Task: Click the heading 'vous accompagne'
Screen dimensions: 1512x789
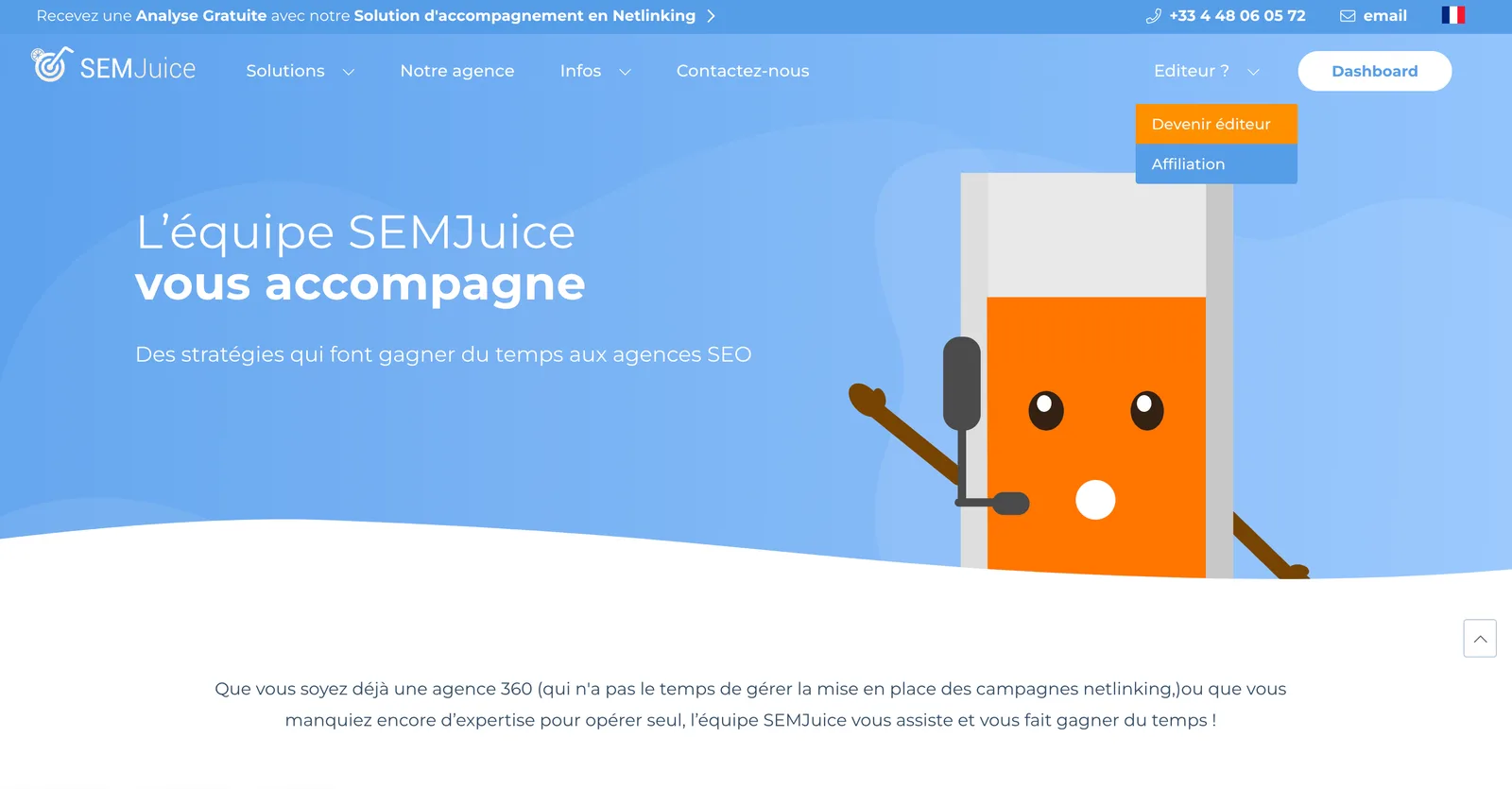Action: [360, 284]
